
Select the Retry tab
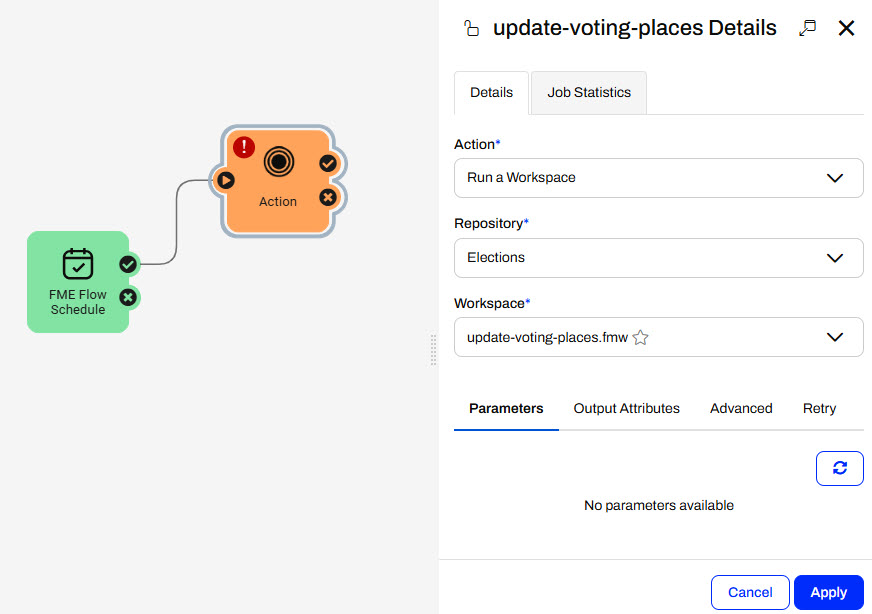[819, 408]
